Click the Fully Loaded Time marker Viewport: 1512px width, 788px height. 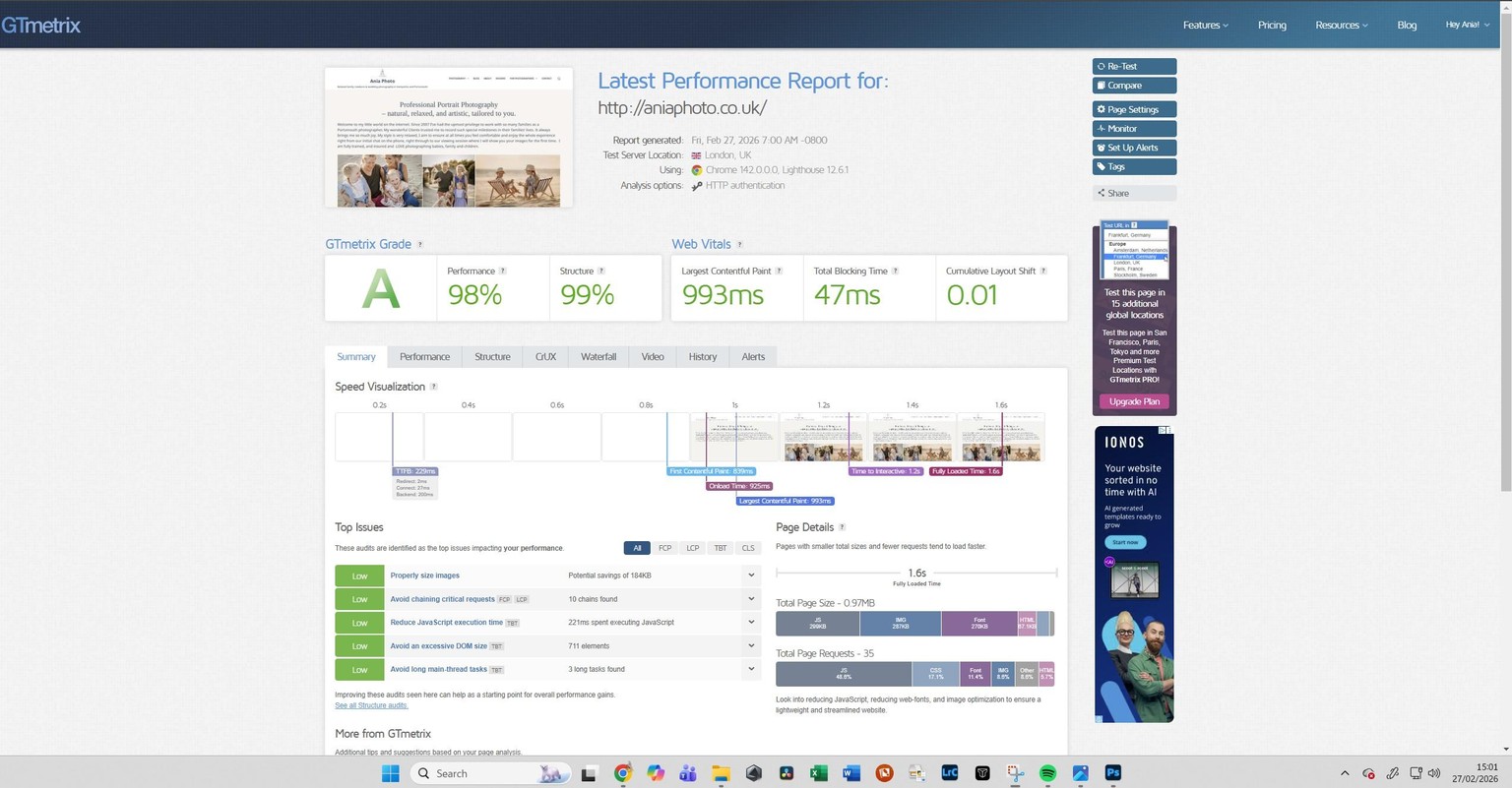[966, 472]
